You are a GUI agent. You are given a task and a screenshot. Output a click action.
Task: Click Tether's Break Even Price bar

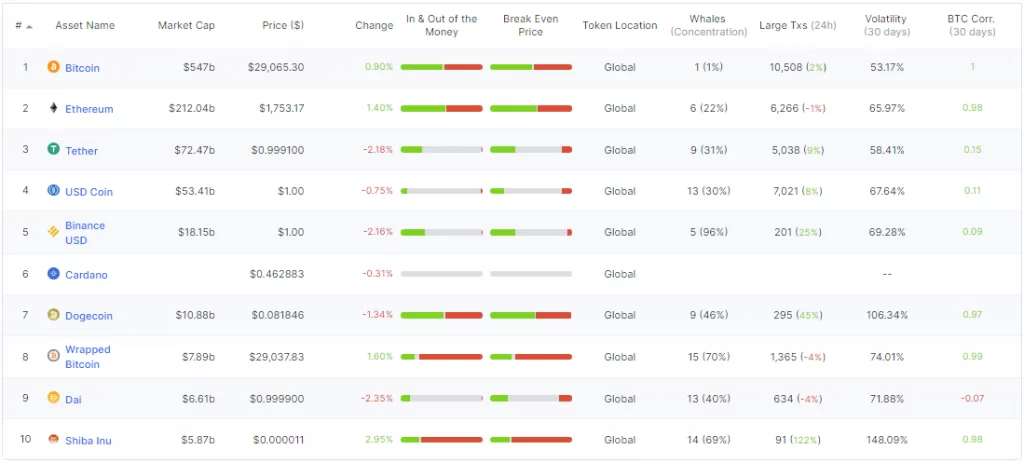coord(531,150)
